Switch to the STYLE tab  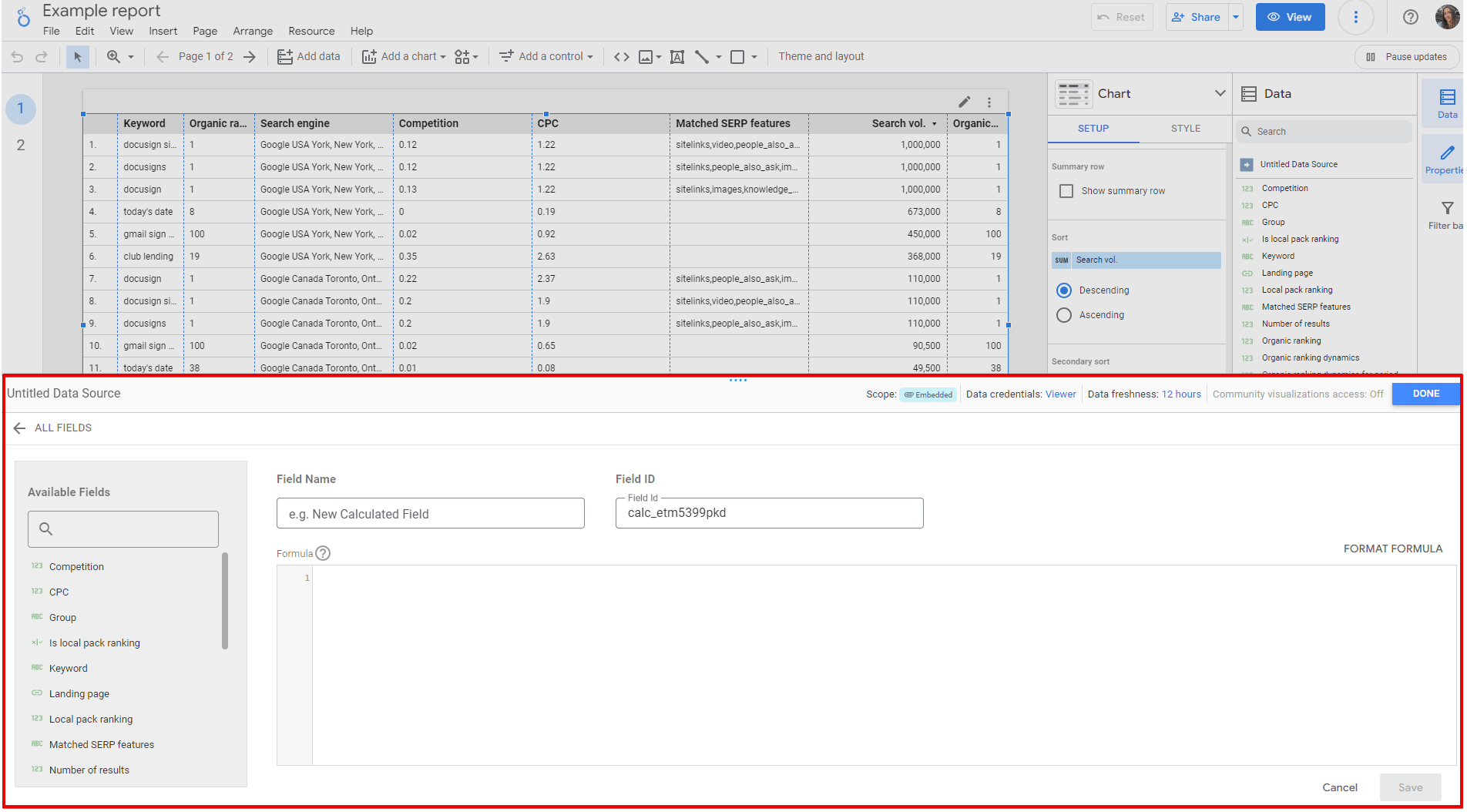tap(1186, 129)
